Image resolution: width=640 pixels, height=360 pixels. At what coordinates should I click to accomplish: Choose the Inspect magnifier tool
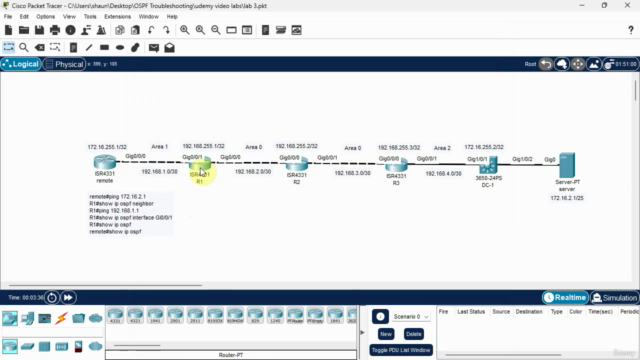tap(24, 47)
